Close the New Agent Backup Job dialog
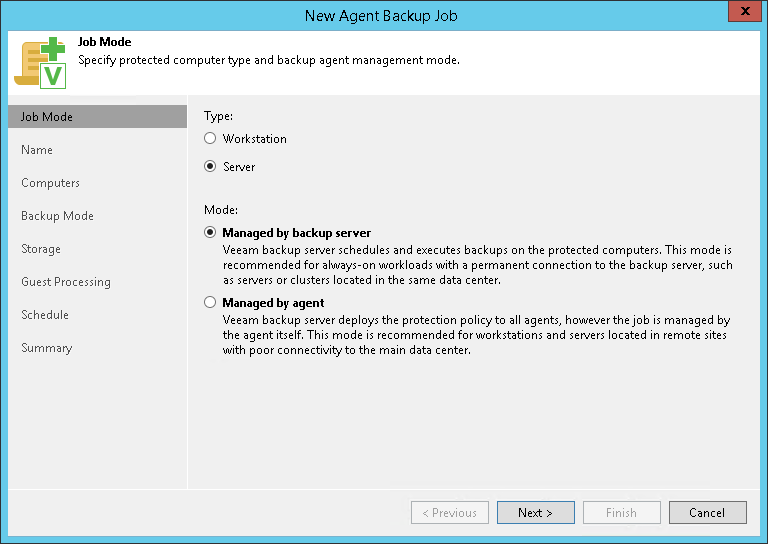Image resolution: width=768 pixels, height=544 pixels. coord(741,12)
